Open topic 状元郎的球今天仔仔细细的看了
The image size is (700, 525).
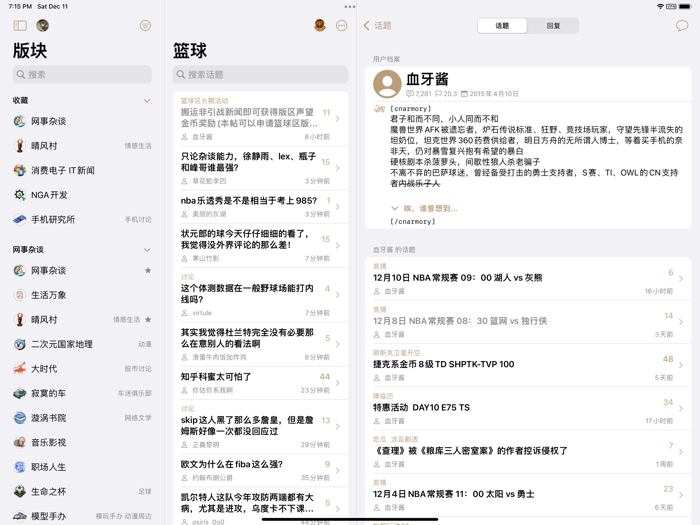(260, 246)
